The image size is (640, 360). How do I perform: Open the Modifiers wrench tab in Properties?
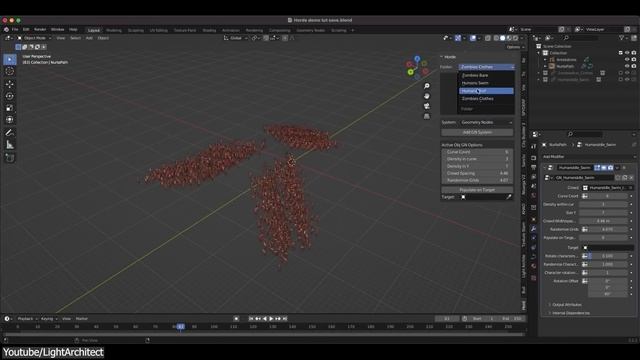533,229
